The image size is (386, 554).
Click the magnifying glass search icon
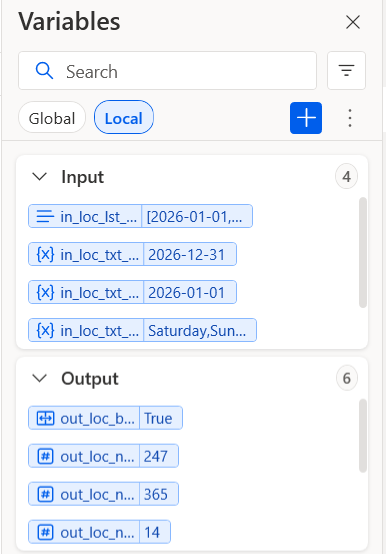pos(44,71)
